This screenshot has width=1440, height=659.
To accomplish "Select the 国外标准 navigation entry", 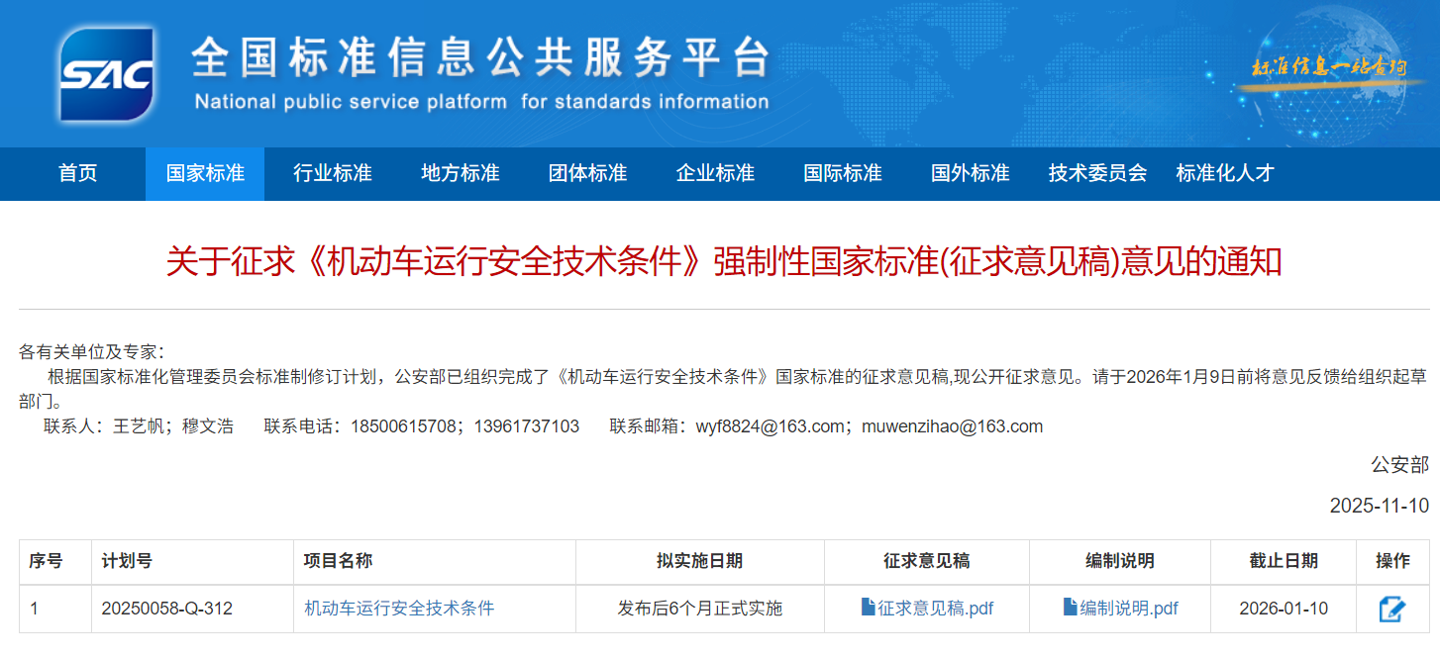I will click(969, 173).
